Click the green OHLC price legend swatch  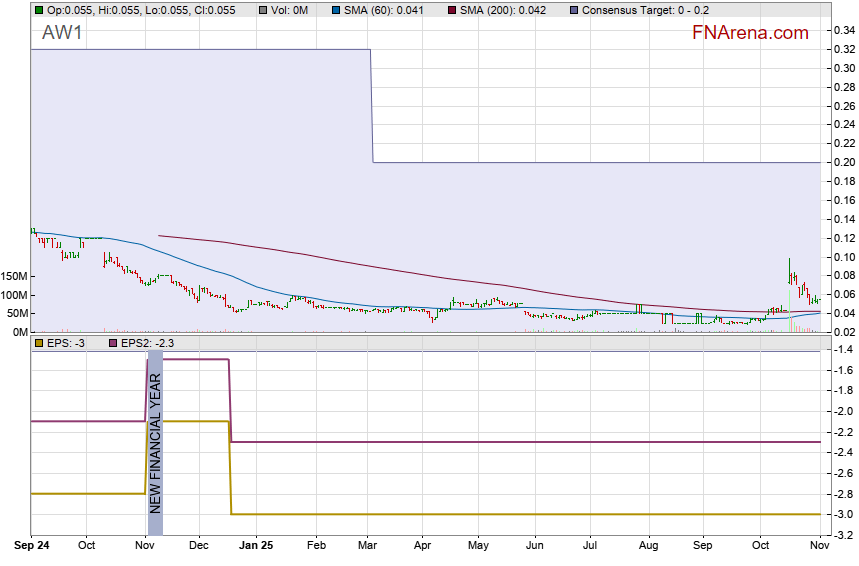(x=39, y=10)
